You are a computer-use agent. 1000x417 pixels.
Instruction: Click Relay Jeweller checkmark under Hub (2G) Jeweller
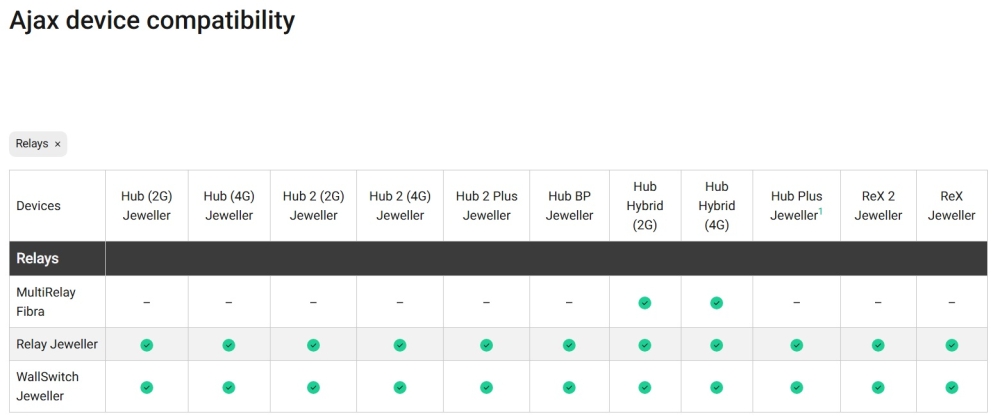pyautogui.click(x=147, y=345)
